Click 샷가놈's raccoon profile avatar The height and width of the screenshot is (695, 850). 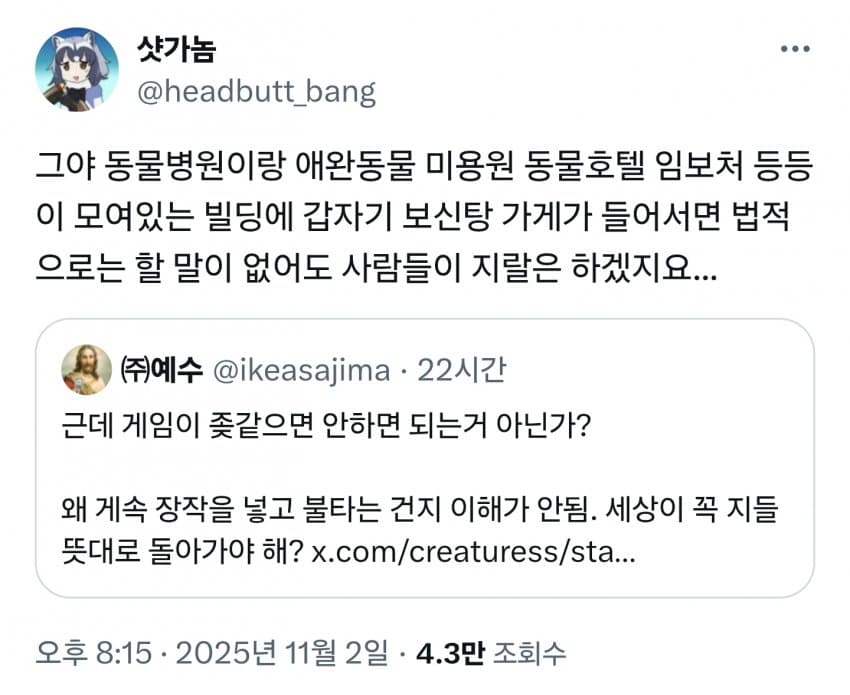[x=77, y=68]
